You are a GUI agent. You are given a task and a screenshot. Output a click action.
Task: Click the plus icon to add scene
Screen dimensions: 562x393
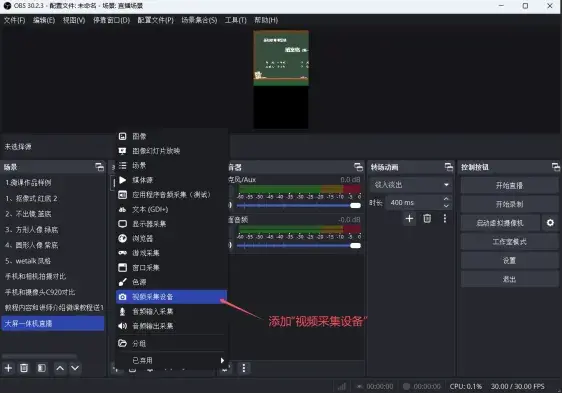(8, 368)
